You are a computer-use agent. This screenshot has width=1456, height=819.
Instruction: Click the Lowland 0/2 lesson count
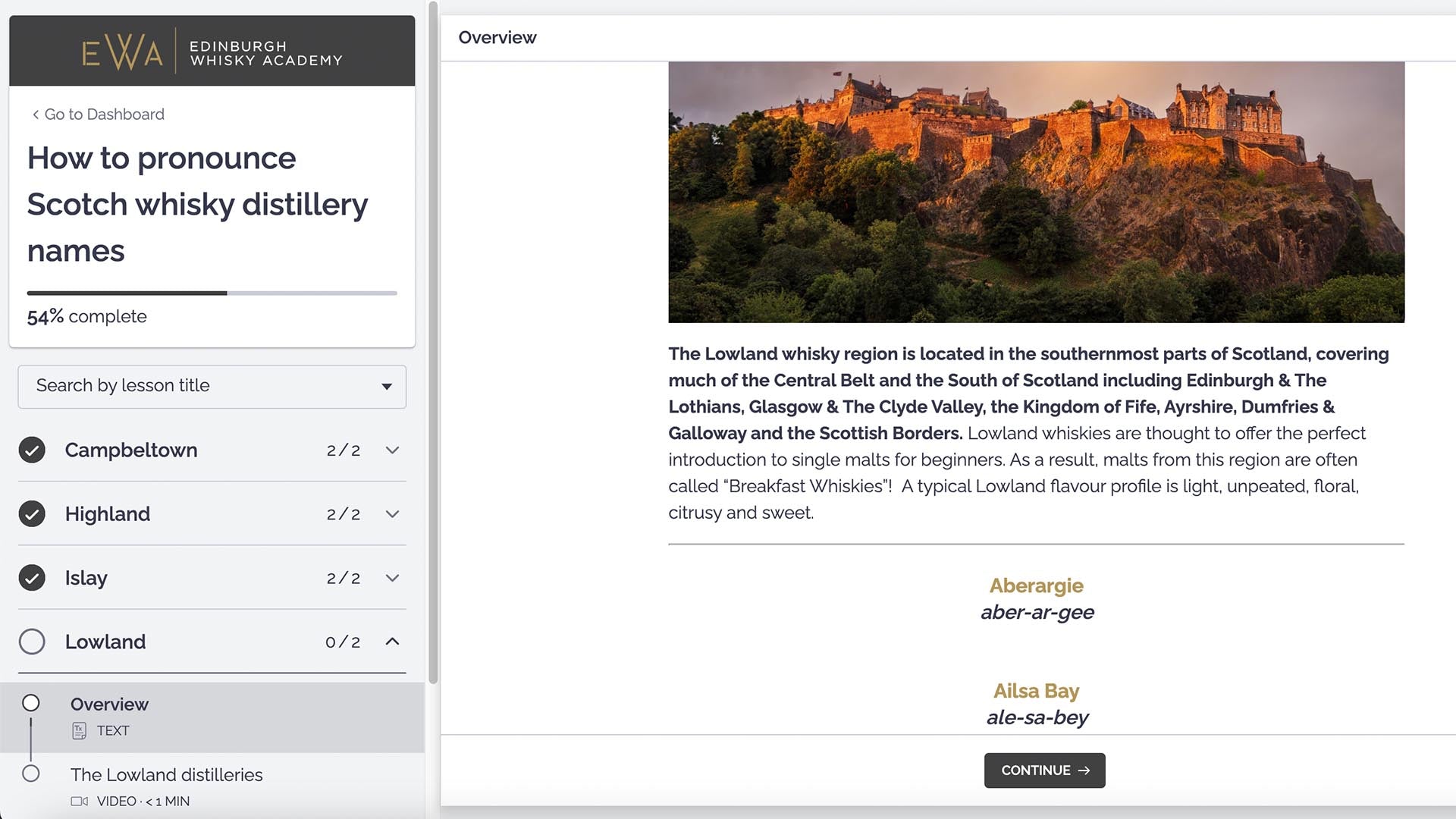coord(343,642)
